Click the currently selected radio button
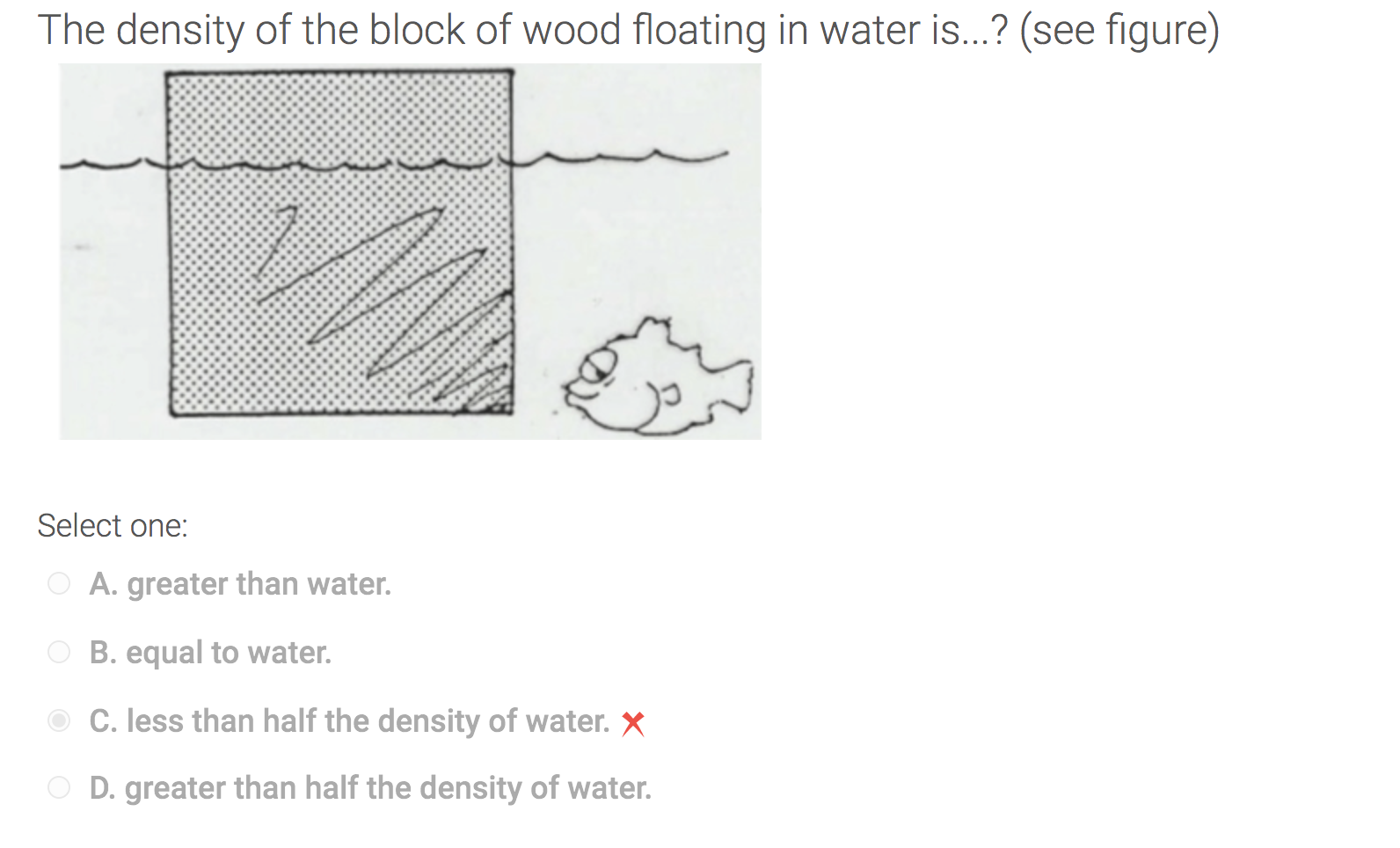This screenshot has width=1400, height=848. pos(58,721)
